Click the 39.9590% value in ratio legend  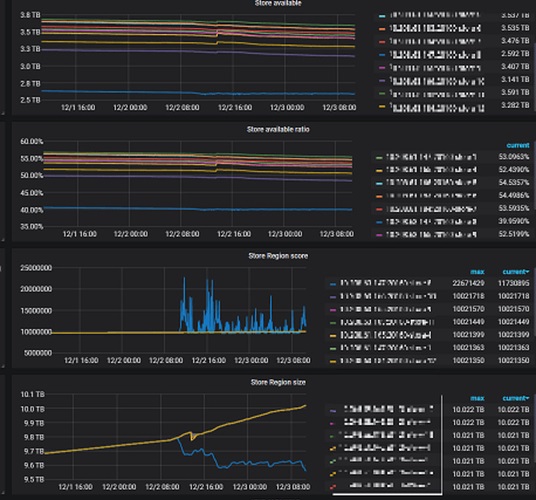coord(513,221)
